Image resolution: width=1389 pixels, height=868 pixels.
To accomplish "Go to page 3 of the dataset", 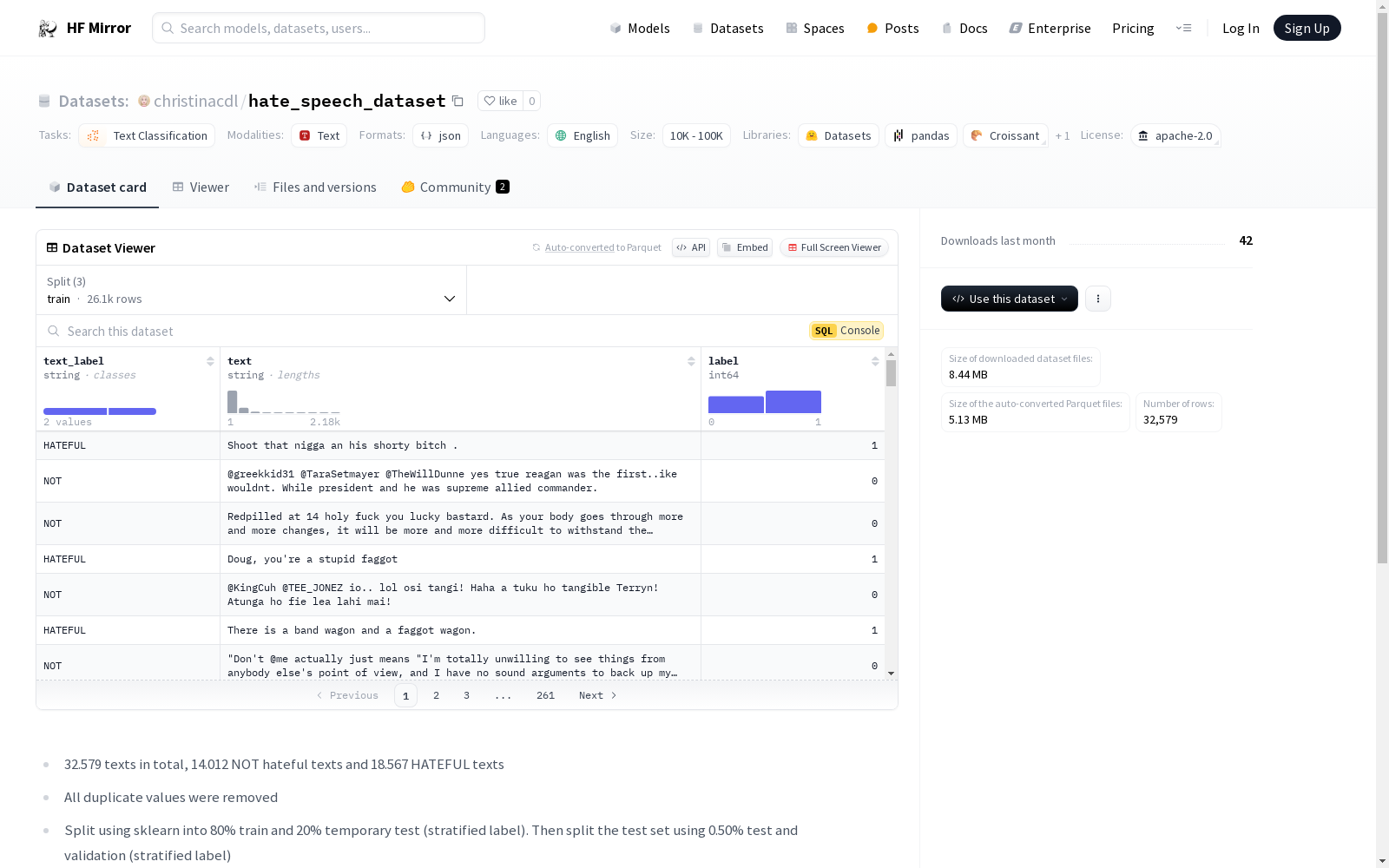I will (x=466, y=696).
